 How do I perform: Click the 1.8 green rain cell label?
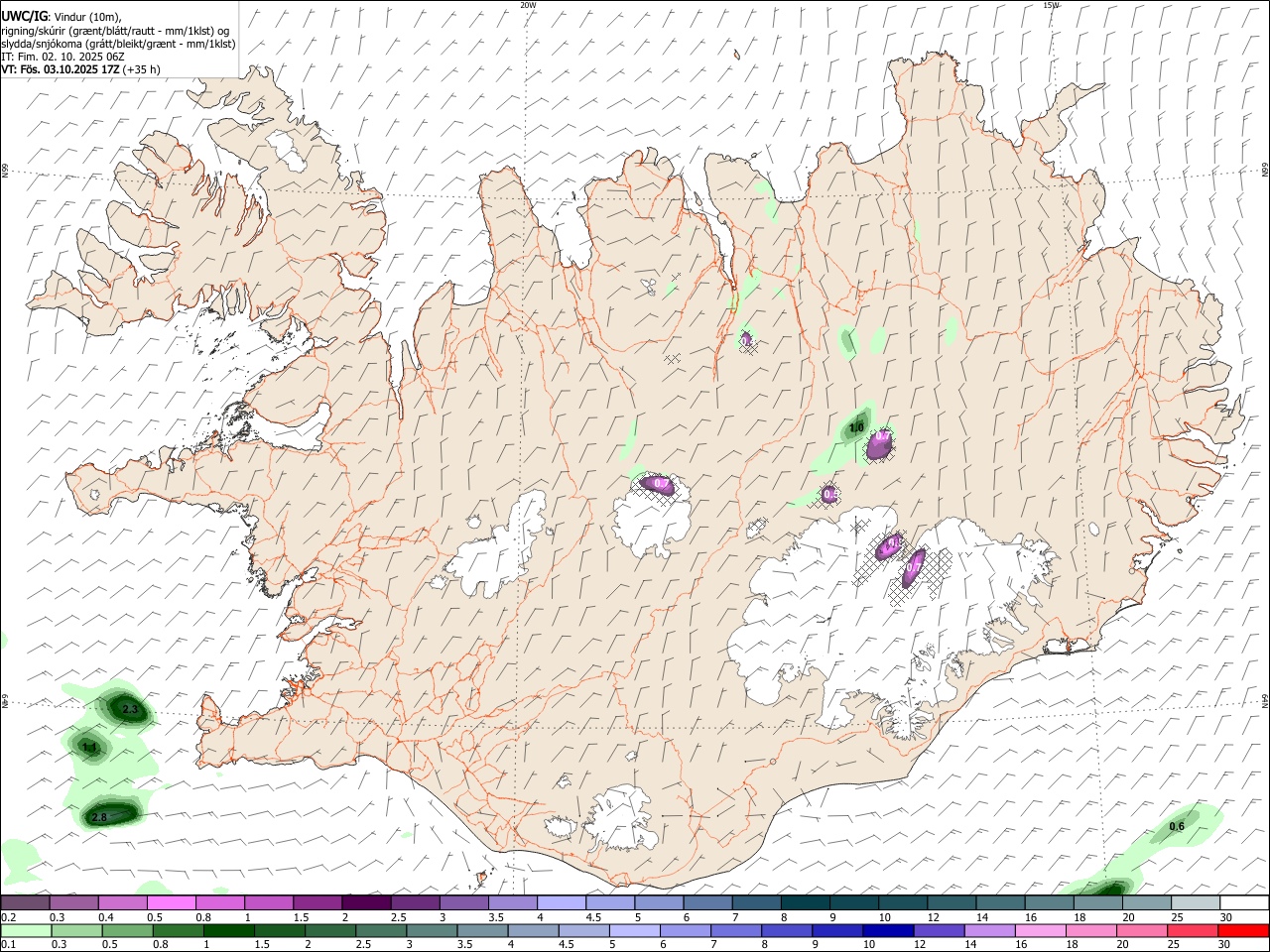[x=857, y=427]
